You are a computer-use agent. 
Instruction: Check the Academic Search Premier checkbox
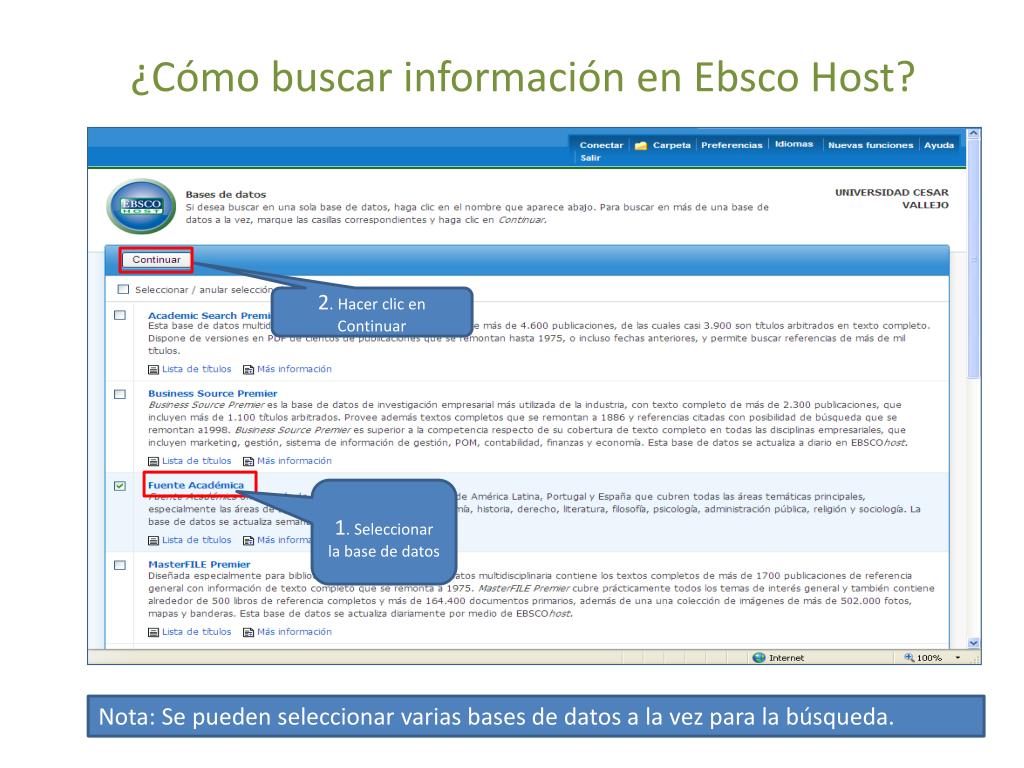click(x=120, y=315)
